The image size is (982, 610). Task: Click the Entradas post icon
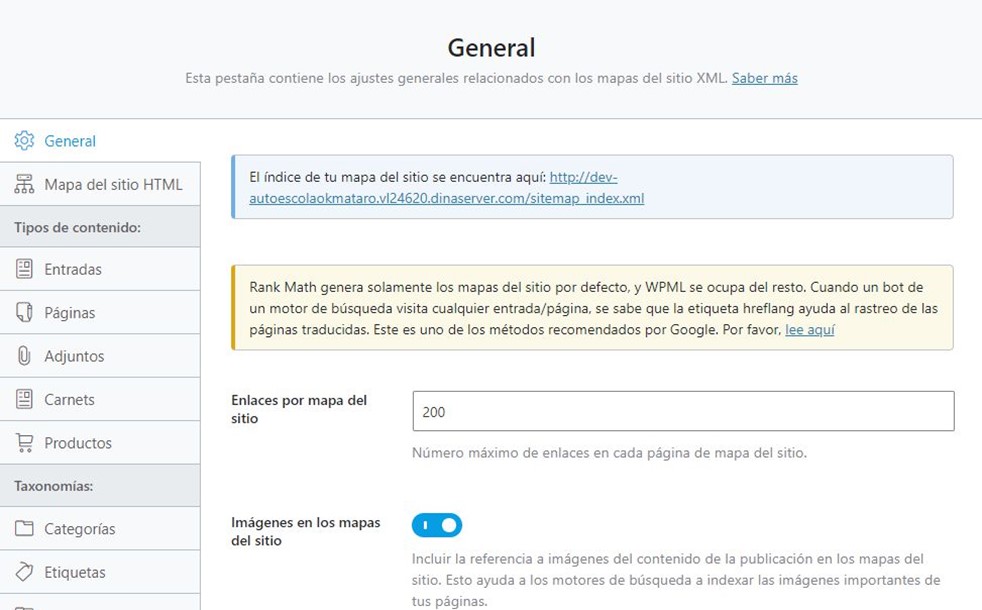click(24, 269)
